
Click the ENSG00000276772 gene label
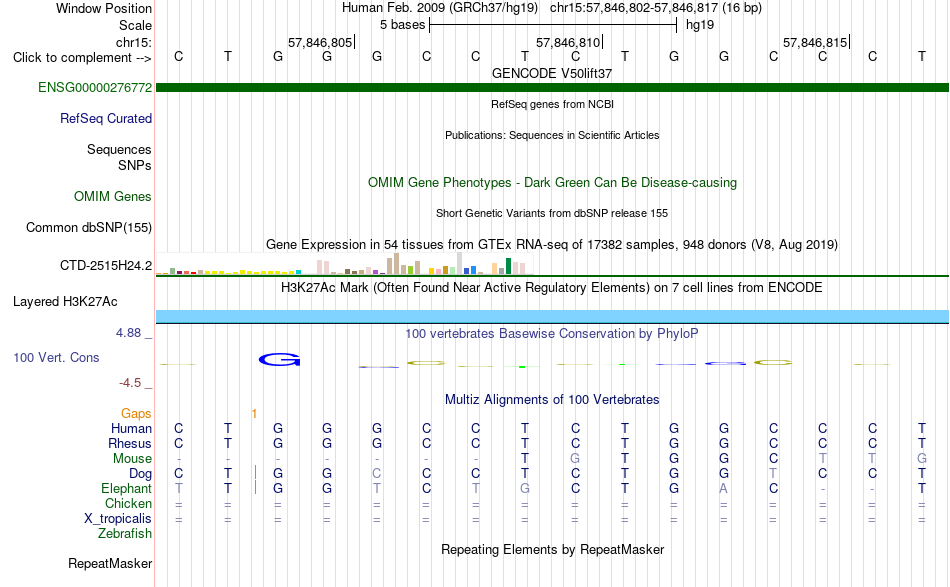(95, 87)
